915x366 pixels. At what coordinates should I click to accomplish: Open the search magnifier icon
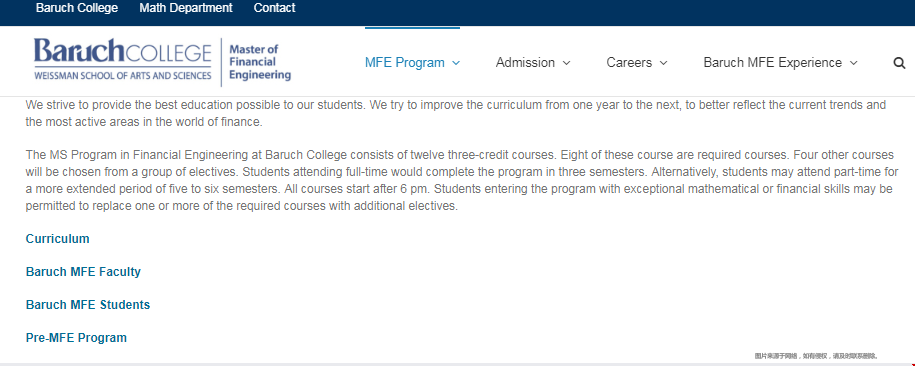click(899, 63)
